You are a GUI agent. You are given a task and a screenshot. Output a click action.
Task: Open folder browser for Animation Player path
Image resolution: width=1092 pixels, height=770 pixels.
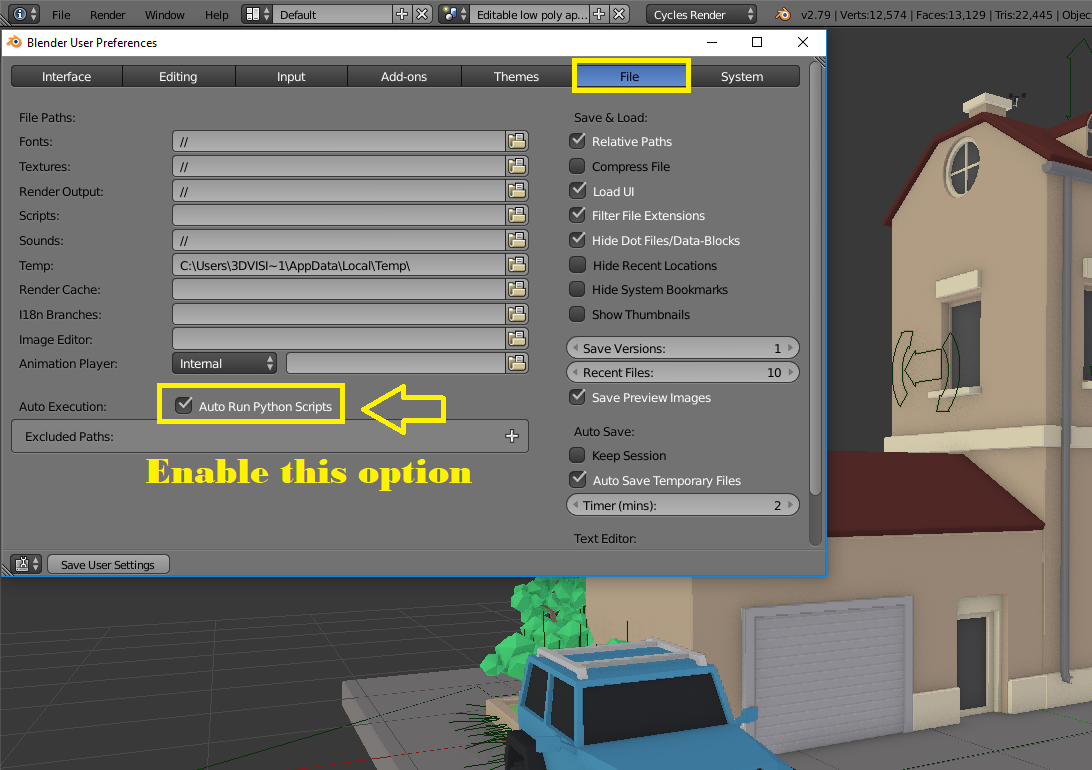click(517, 363)
